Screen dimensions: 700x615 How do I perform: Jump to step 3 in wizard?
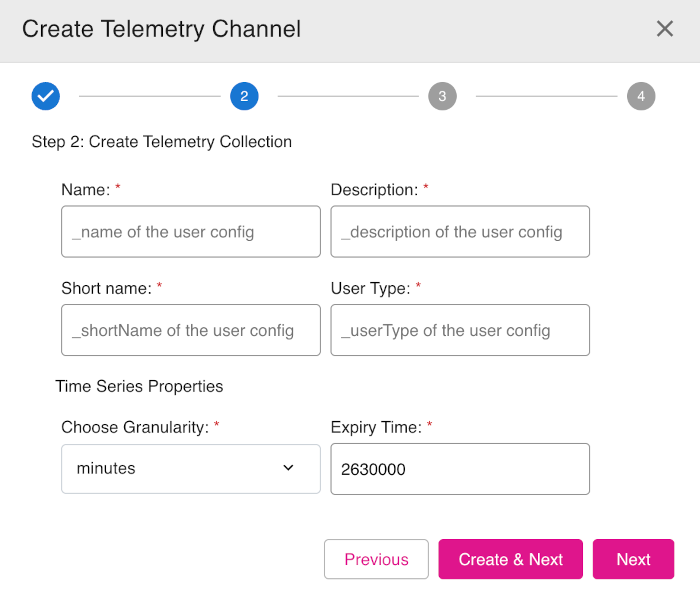click(x=442, y=96)
